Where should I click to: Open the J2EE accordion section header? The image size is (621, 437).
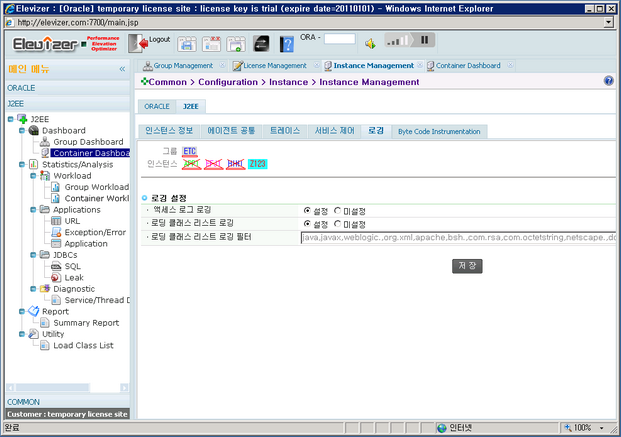coord(68,104)
